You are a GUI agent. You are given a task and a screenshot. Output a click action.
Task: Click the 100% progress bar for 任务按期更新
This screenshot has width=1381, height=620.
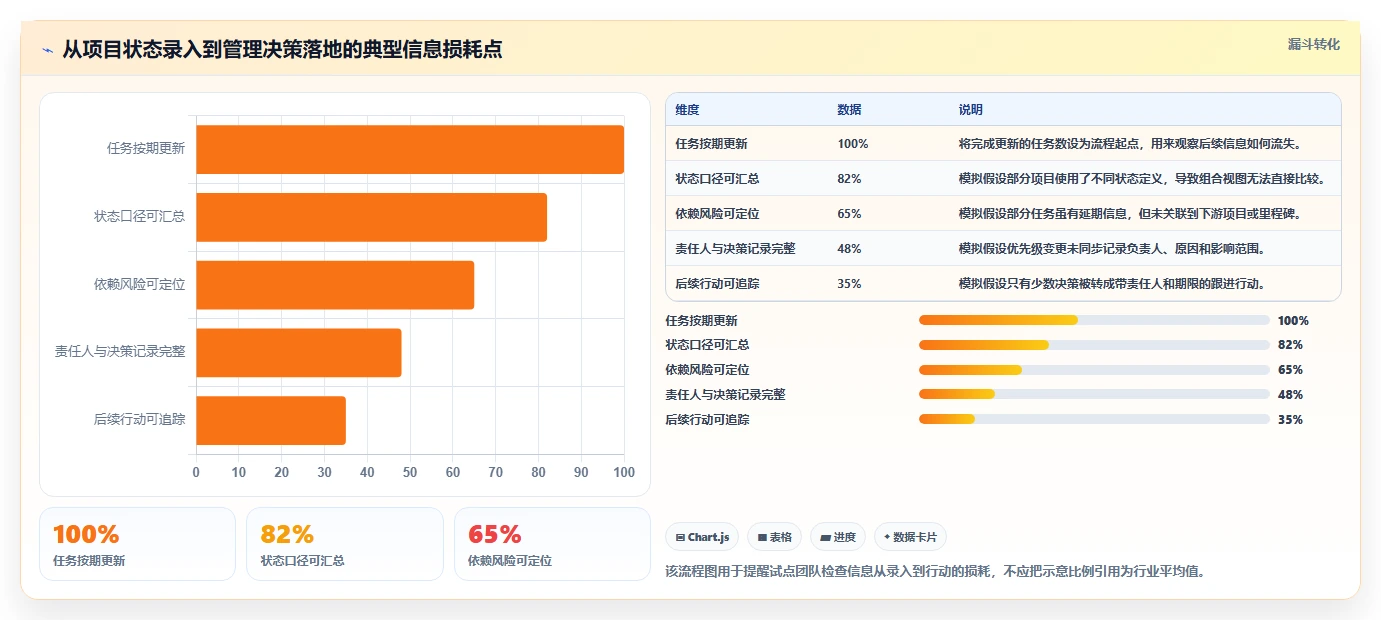point(1094,320)
